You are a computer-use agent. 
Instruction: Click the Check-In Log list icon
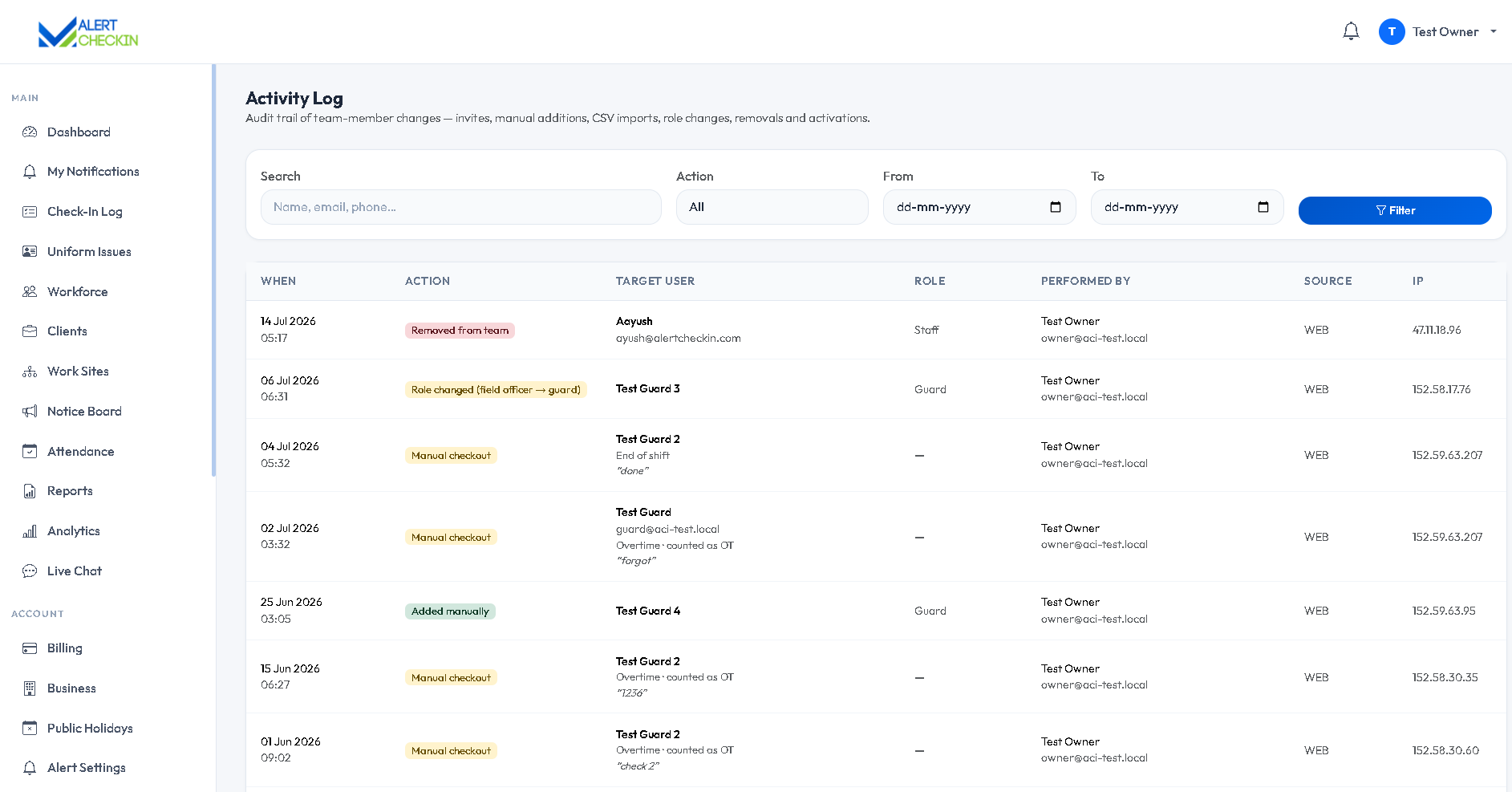tap(30, 212)
